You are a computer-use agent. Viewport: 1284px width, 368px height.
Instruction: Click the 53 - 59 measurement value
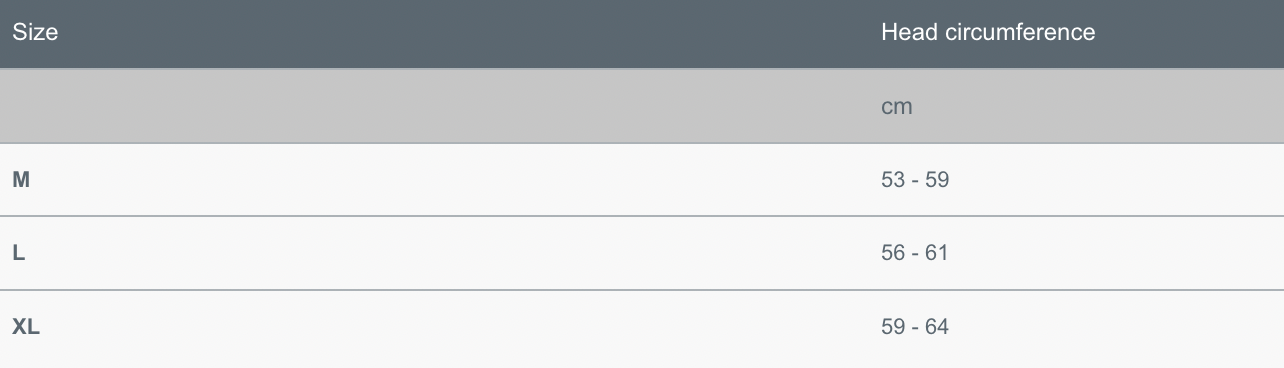(x=914, y=180)
